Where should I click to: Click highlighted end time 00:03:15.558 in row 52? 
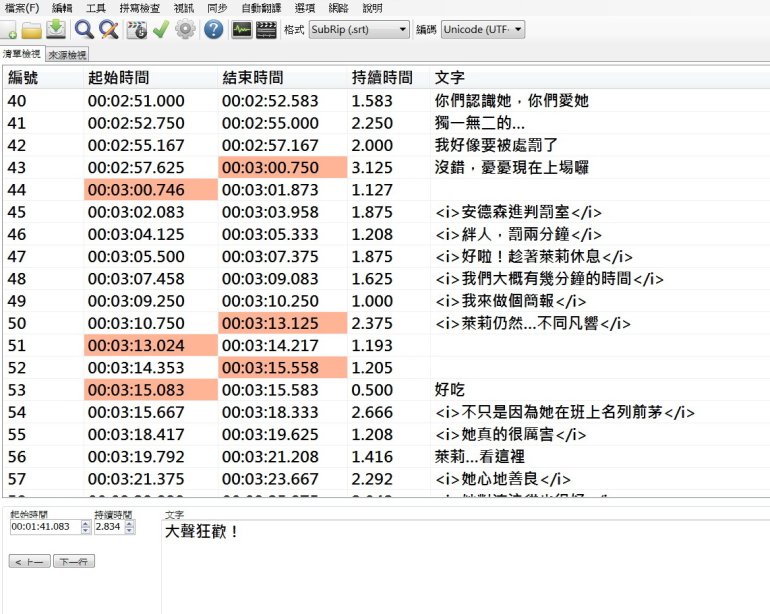click(x=283, y=367)
